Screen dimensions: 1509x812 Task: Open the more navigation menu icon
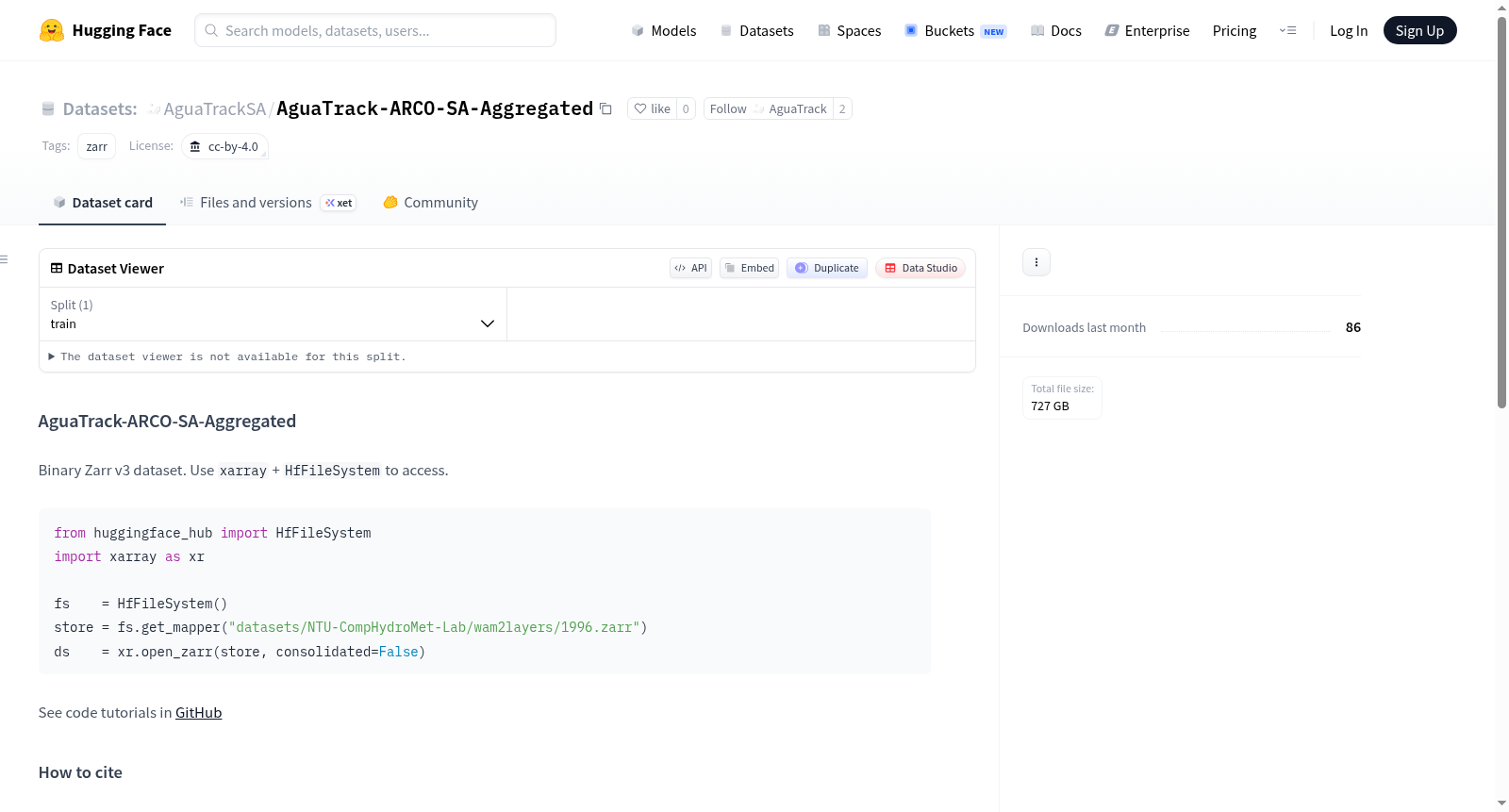coord(1287,31)
